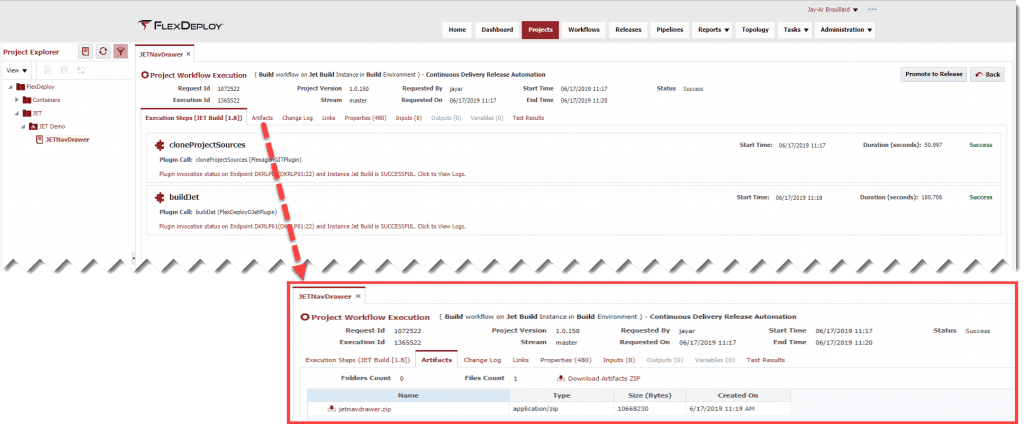The width and height of the screenshot is (1024, 424).
Task: Open the Dashboard menu
Action: point(497,30)
